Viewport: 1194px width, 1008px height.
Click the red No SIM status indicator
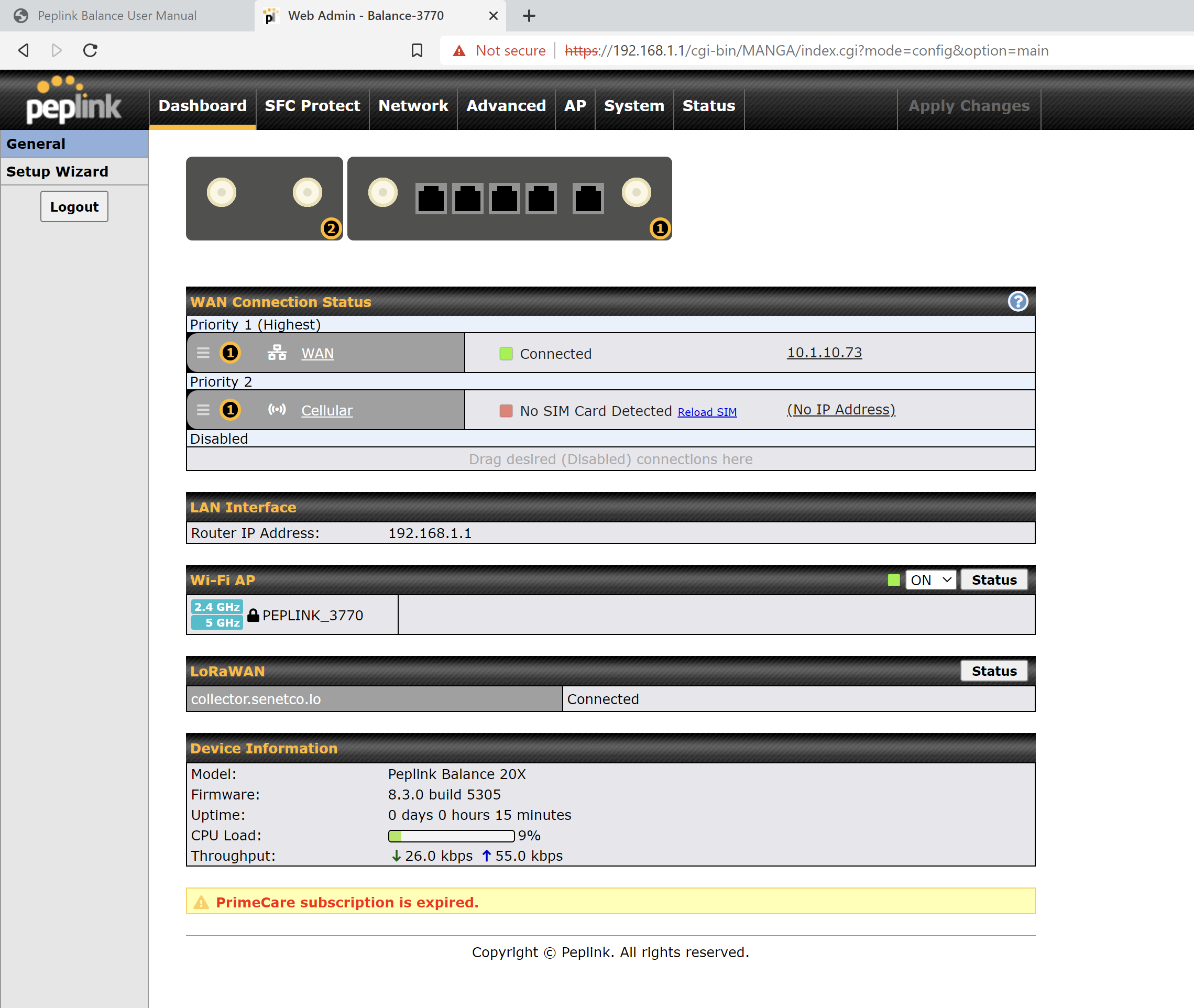pyautogui.click(x=506, y=411)
